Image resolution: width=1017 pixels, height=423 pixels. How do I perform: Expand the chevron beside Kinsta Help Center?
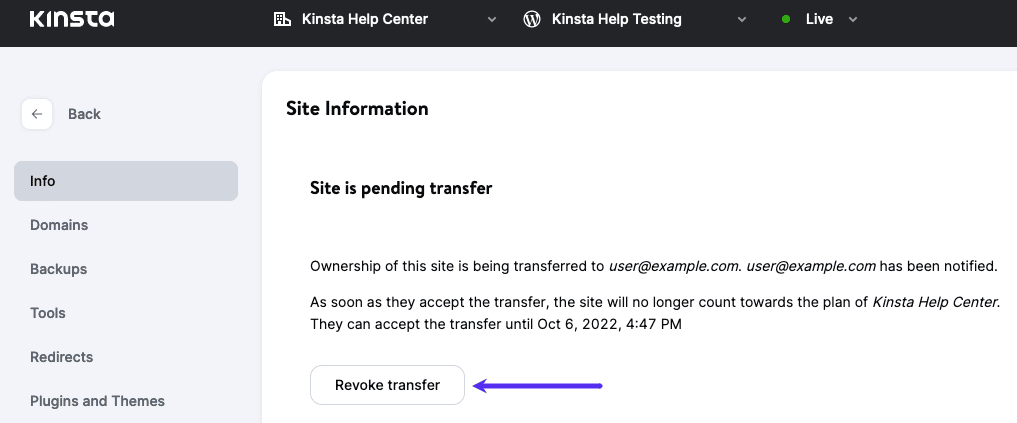click(x=492, y=19)
